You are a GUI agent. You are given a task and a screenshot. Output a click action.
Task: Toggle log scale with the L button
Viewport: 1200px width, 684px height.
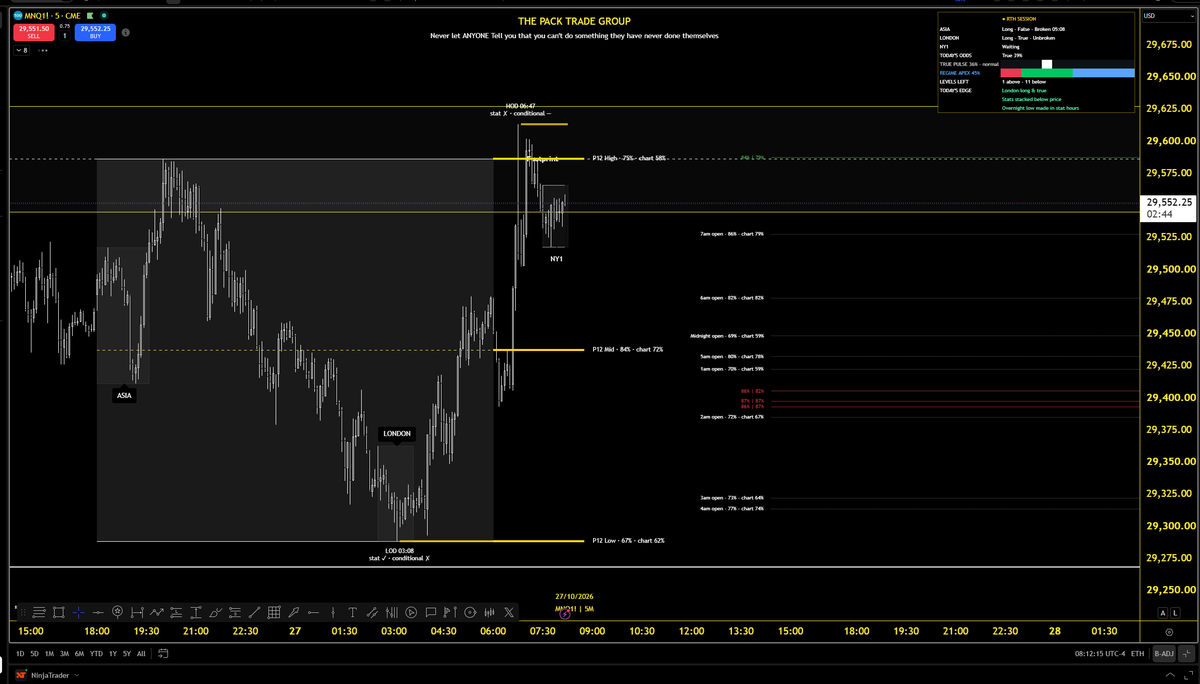coord(1175,613)
